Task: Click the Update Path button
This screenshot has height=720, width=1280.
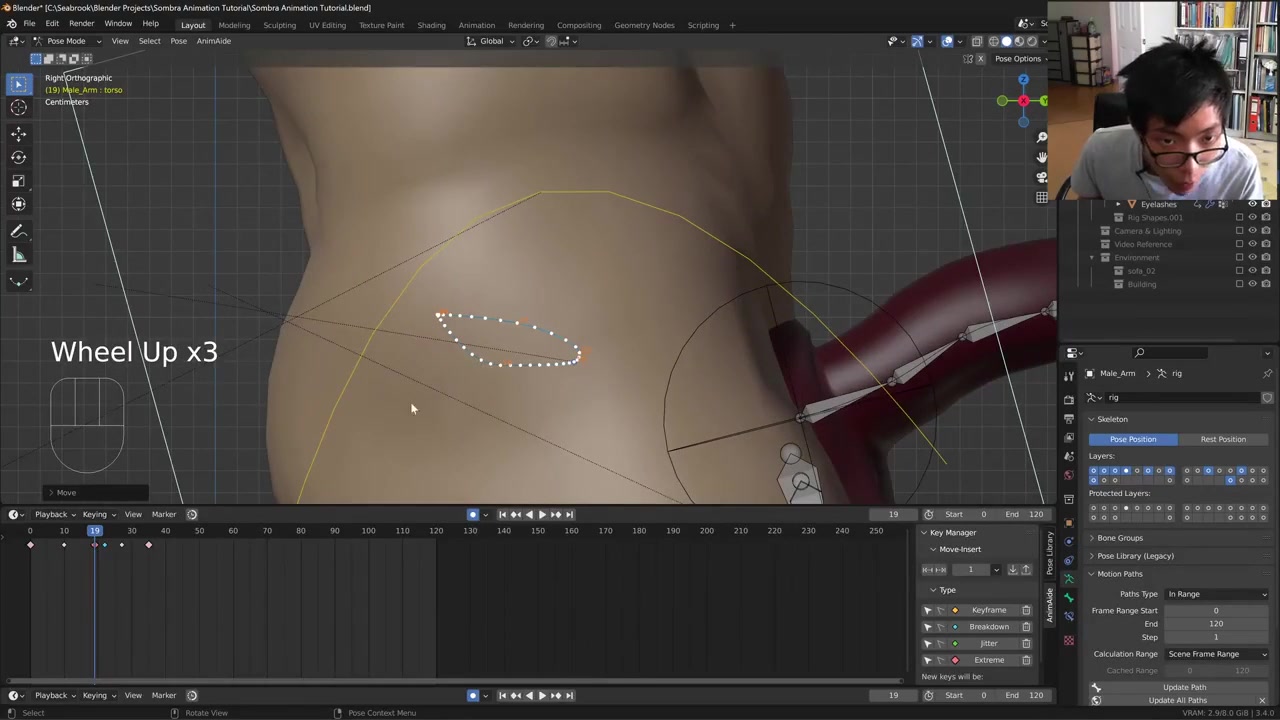Action: point(1184,687)
